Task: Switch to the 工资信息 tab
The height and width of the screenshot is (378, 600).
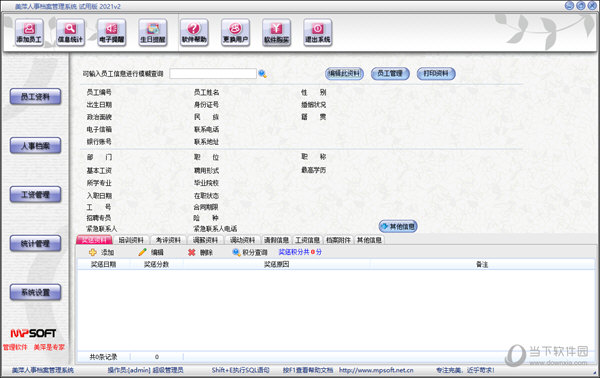Action: pyautogui.click(x=307, y=240)
